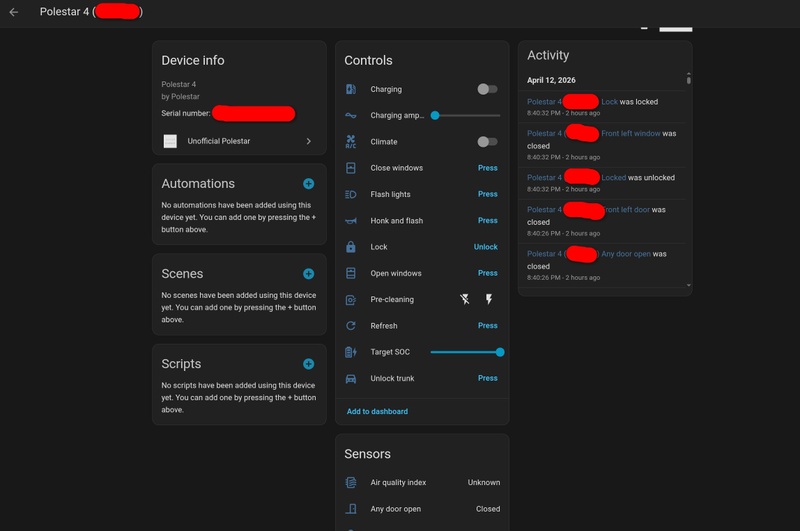This screenshot has height=531, width=800.
Task: Toggle the Climate switch
Action: 487,142
